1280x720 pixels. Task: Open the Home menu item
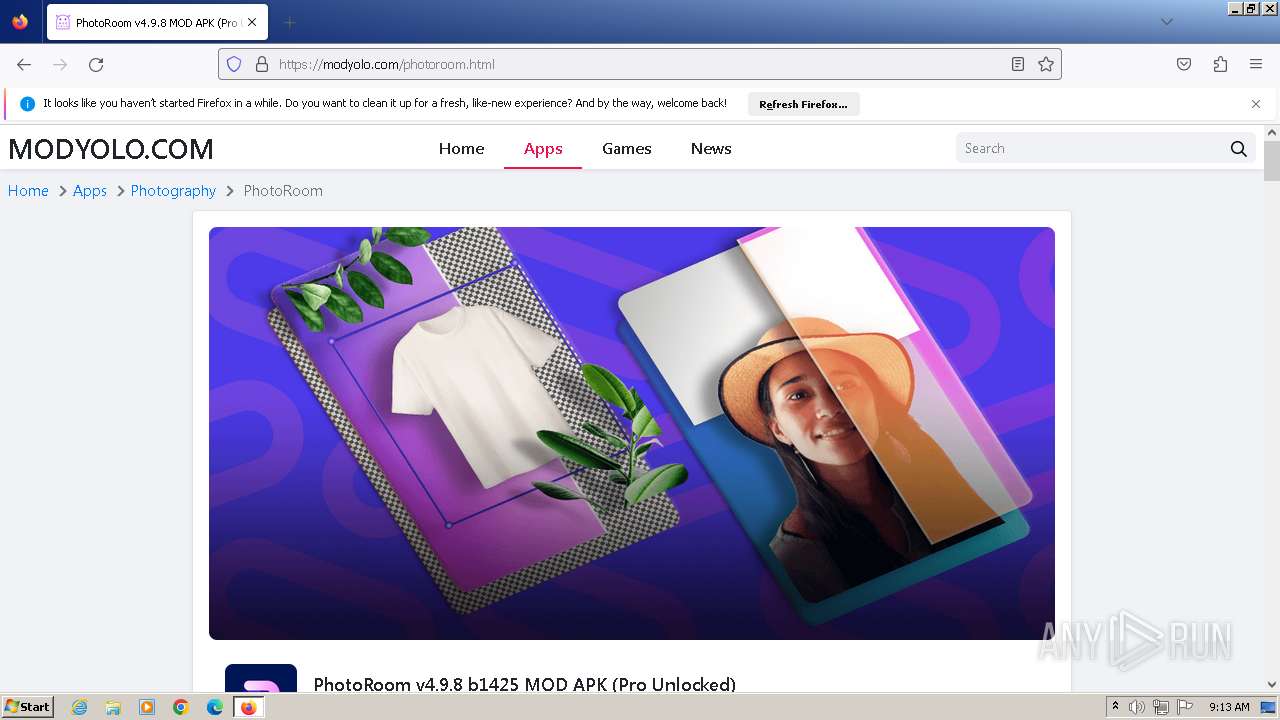coord(461,148)
